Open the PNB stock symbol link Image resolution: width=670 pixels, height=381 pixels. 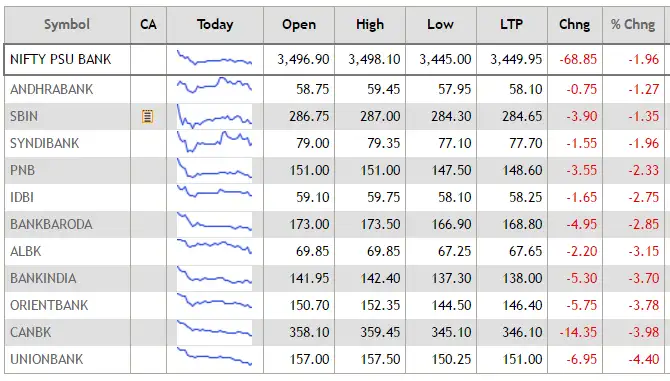click(22, 170)
